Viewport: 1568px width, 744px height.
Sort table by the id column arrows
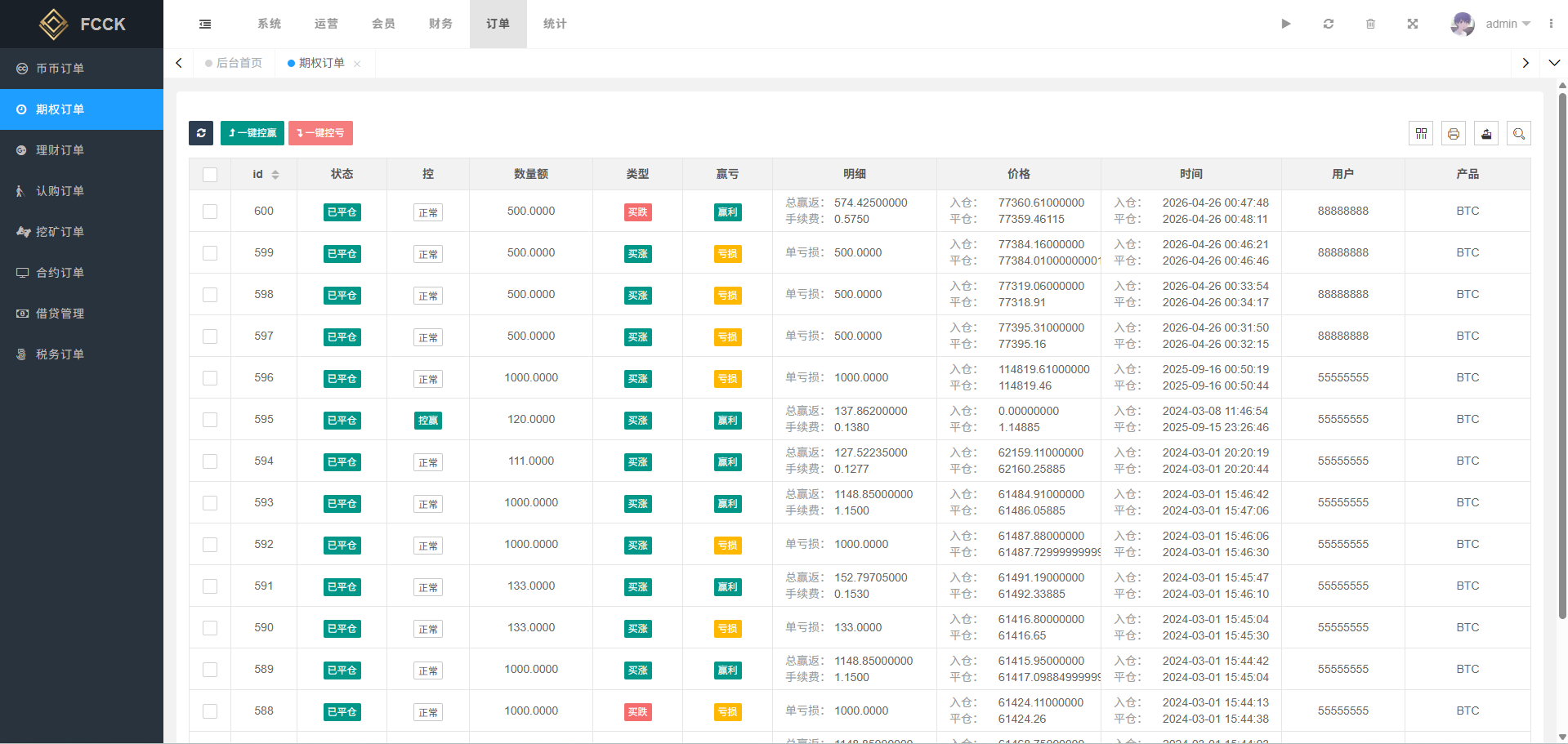(x=275, y=175)
